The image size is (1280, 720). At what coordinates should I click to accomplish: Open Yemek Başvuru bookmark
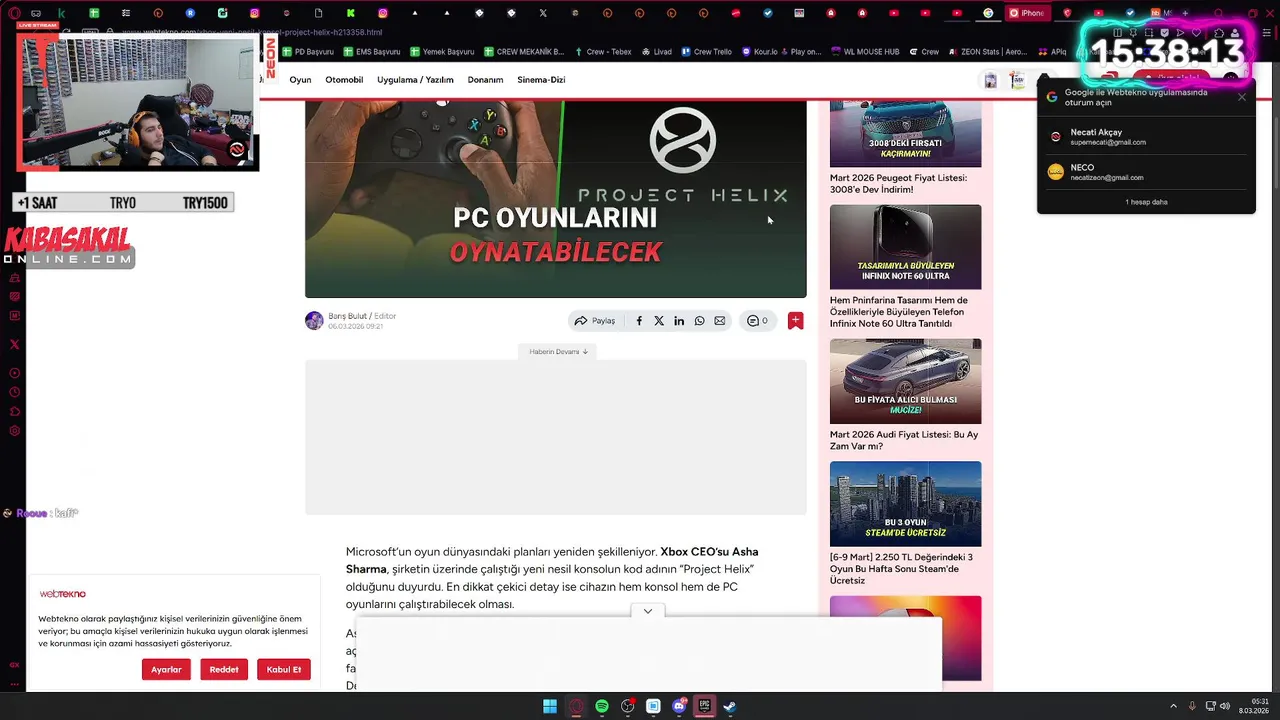click(x=442, y=52)
